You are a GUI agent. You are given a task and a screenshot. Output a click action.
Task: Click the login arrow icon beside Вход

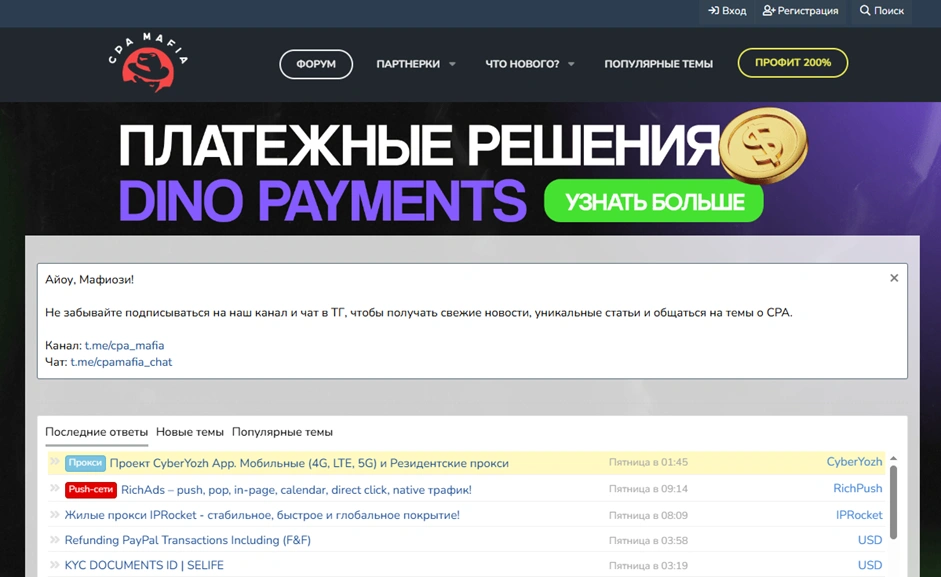pyautogui.click(x=713, y=11)
